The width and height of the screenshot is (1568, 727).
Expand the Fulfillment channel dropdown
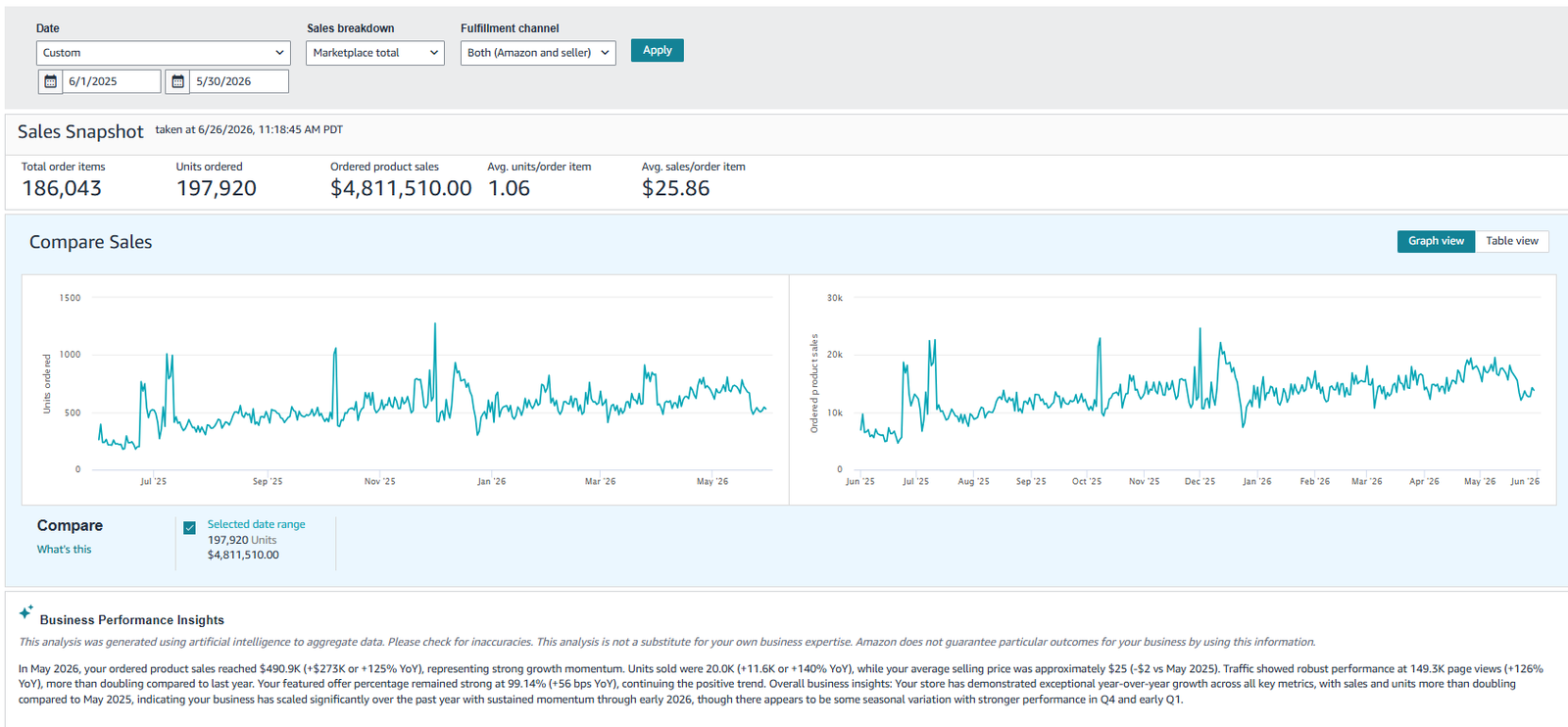click(538, 53)
